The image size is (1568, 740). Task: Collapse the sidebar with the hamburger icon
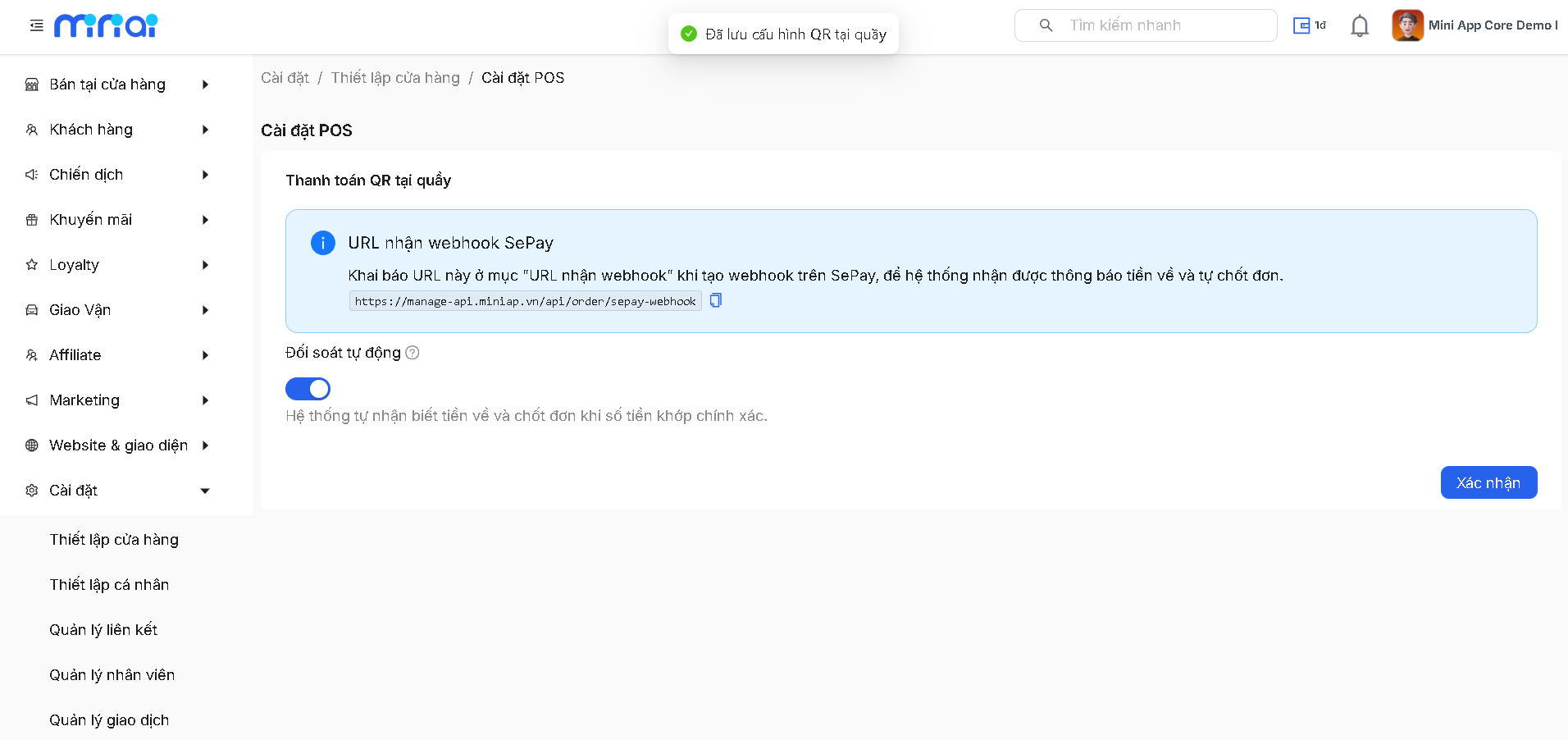tap(36, 25)
